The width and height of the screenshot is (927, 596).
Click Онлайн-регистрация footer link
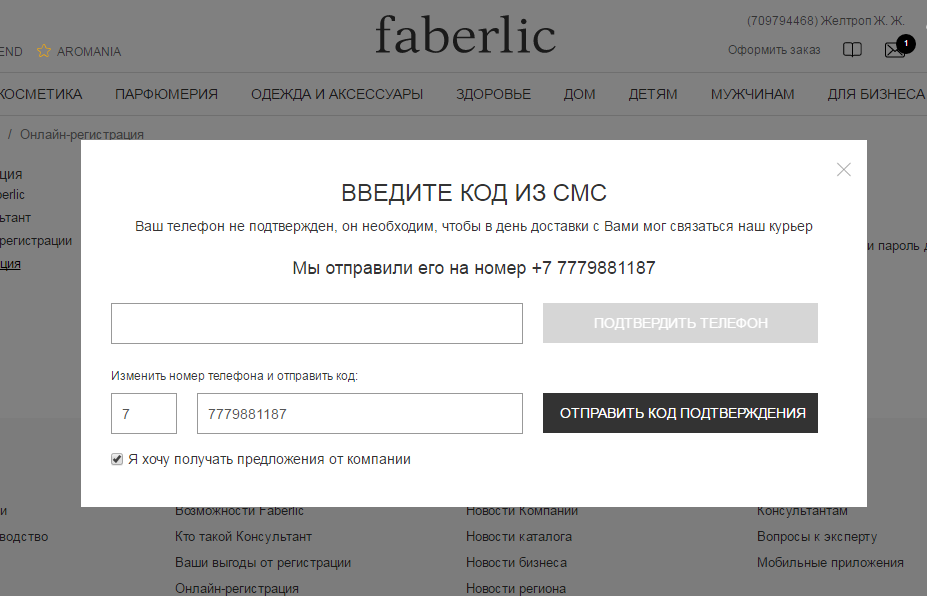click(236, 589)
